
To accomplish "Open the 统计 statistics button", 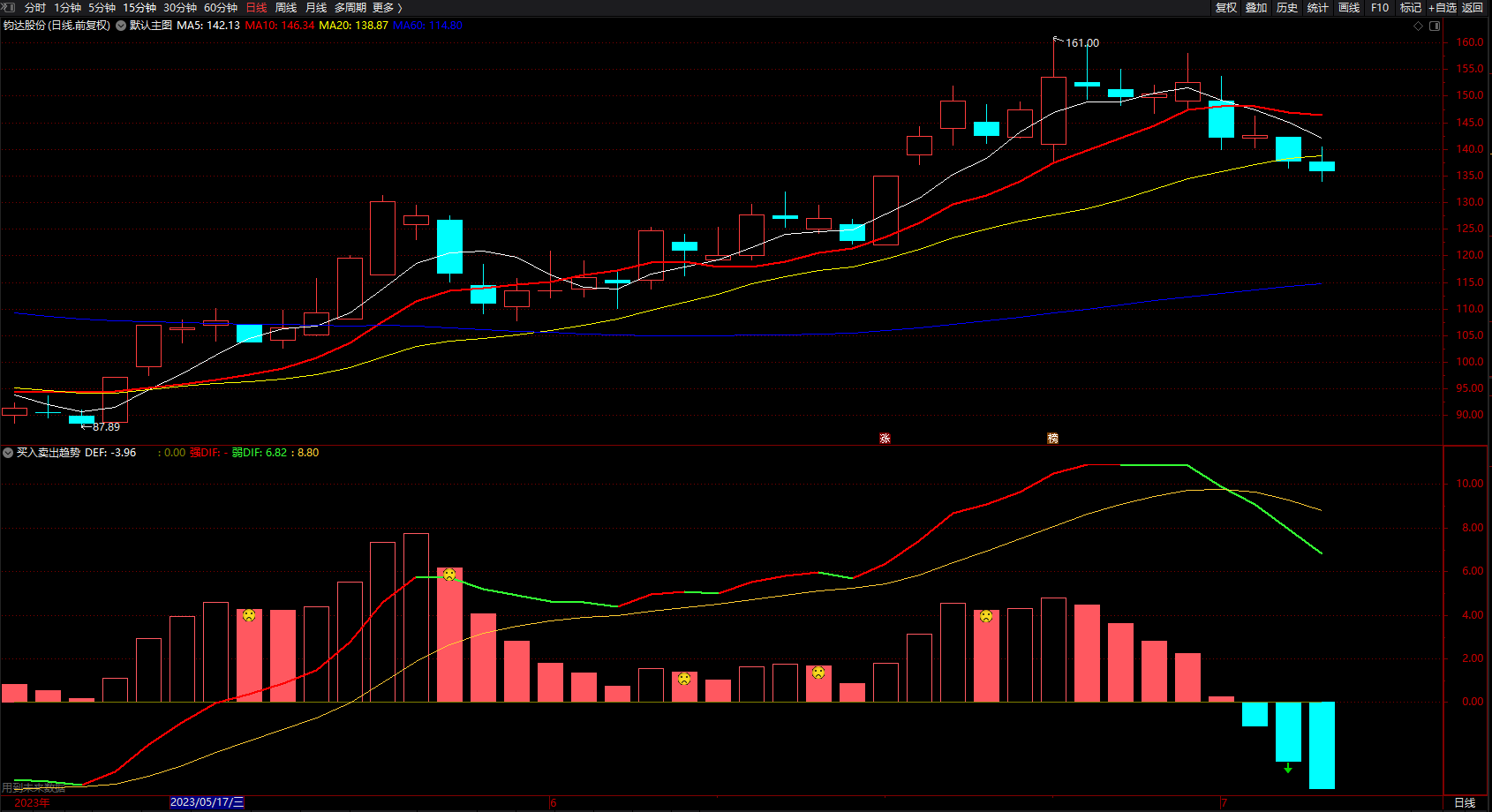I will pos(1318,7).
